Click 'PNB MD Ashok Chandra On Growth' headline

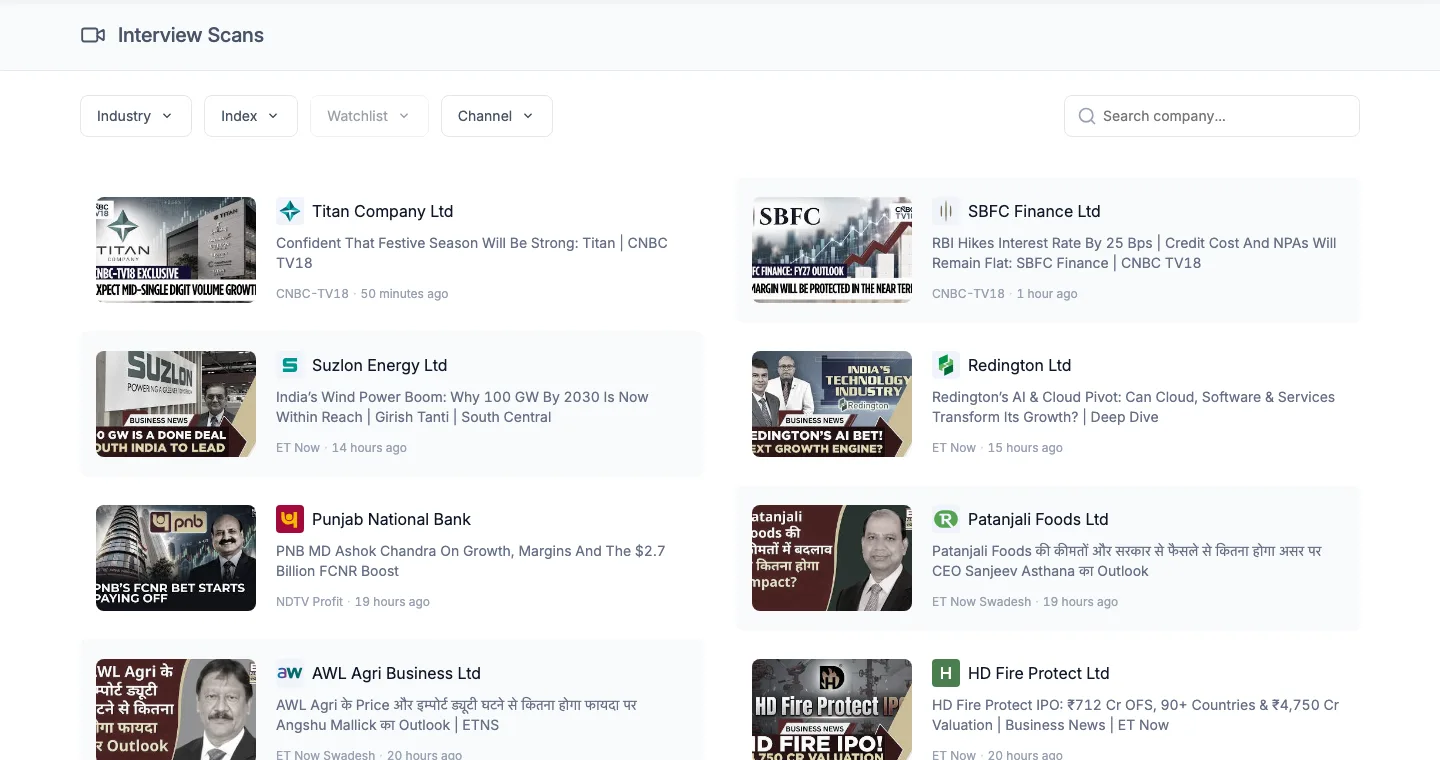pyautogui.click(x=470, y=561)
